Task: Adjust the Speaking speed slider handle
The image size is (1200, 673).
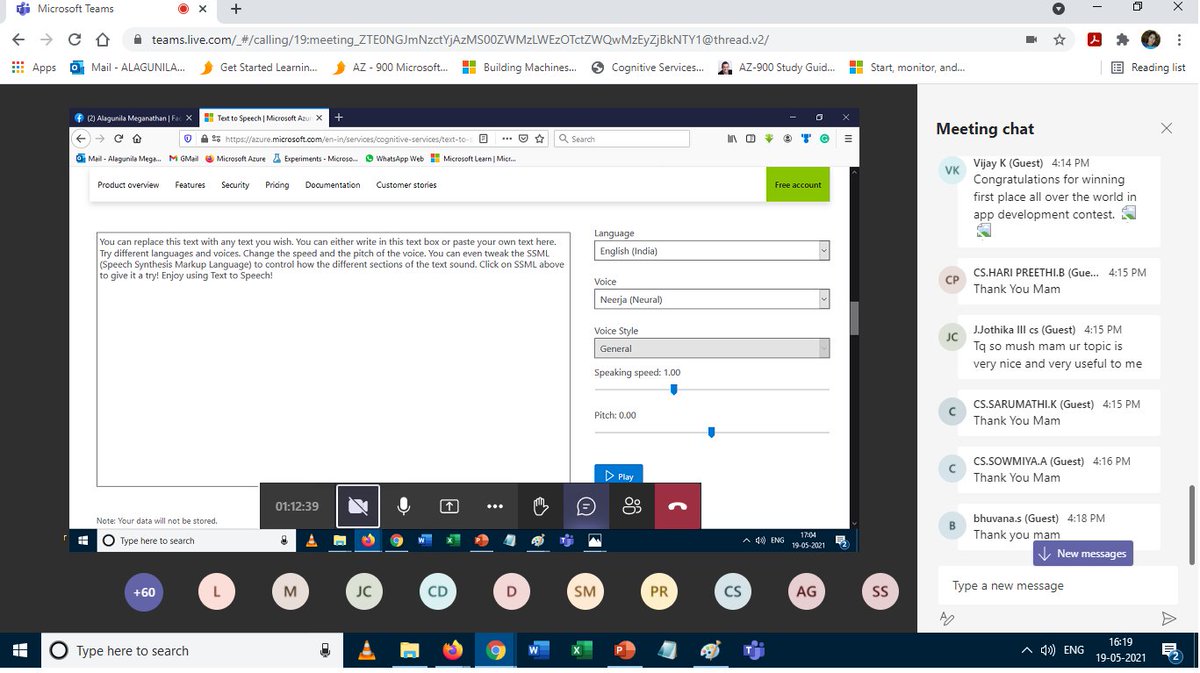Action: (674, 389)
